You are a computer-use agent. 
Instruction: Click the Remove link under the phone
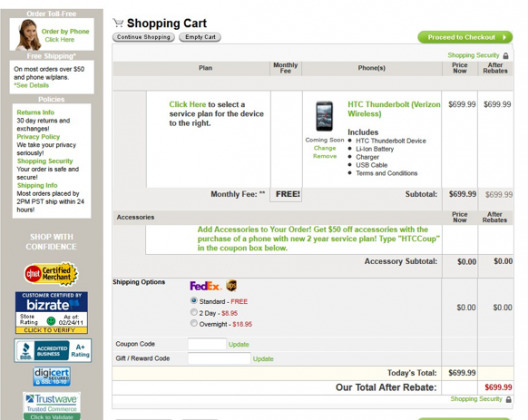click(325, 156)
